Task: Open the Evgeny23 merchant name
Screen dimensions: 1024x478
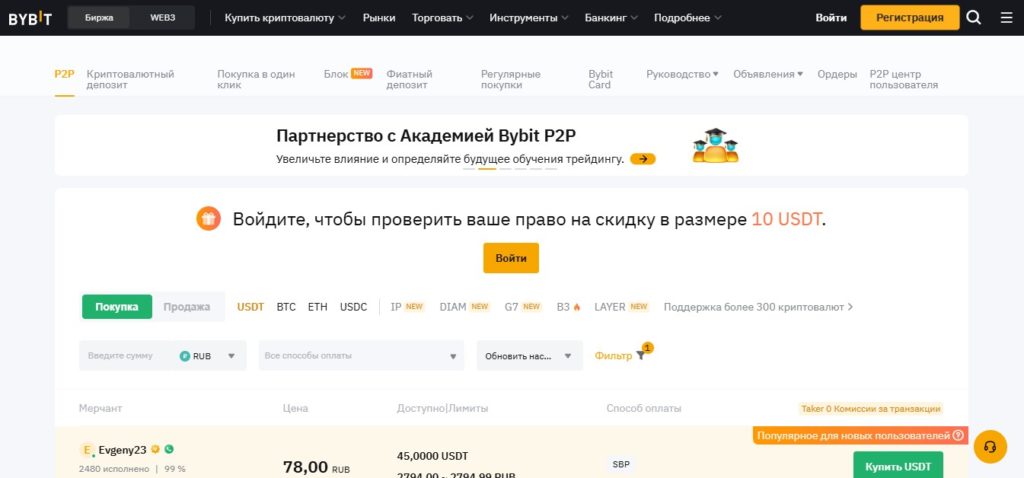Action: click(x=122, y=450)
